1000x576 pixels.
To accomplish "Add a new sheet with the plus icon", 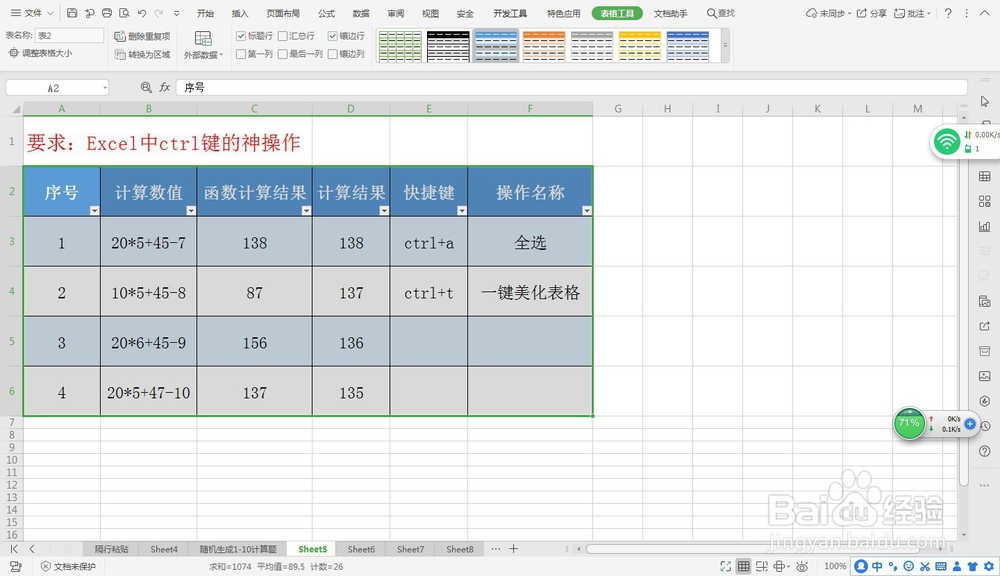I will click(513, 549).
